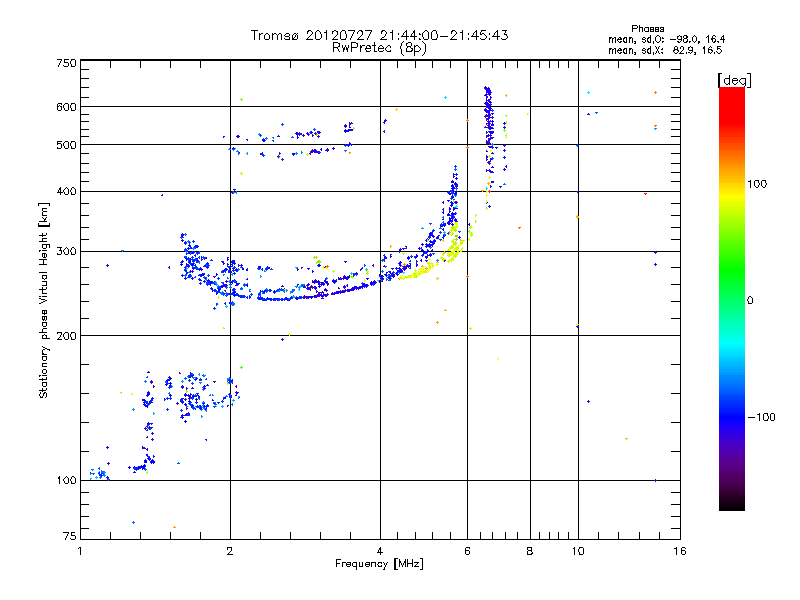Click the x-axis tick label '6'
800x600 pixels.
coord(467,551)
